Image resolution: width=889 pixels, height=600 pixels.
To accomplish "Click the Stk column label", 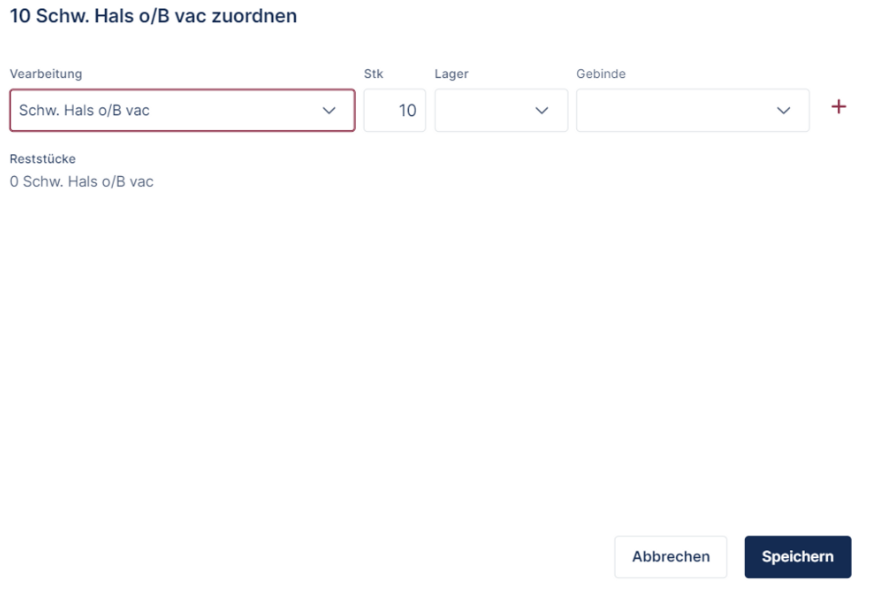I will [x=373, y=74].
